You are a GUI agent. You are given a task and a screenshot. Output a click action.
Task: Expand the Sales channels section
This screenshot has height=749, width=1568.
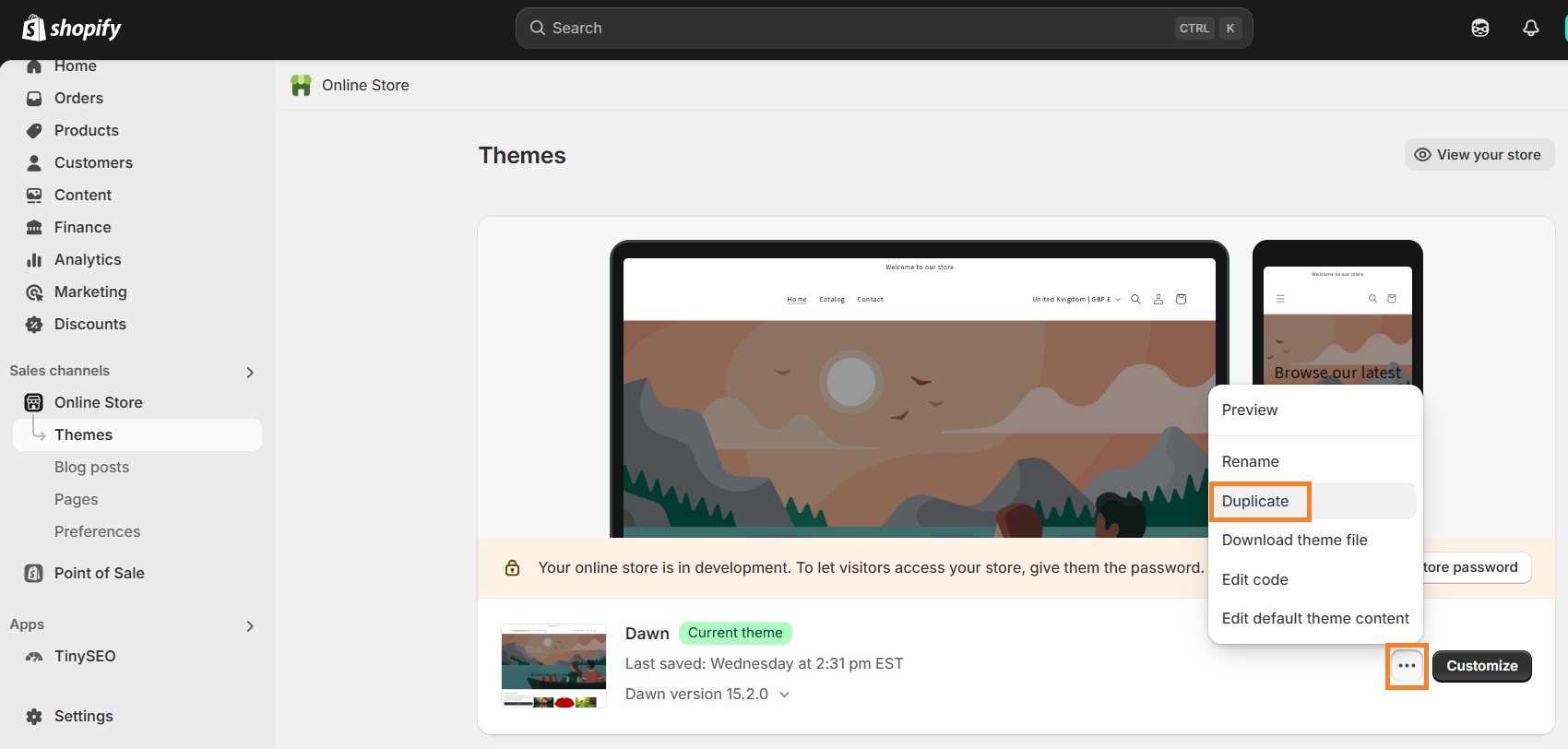tap(250, 373)
